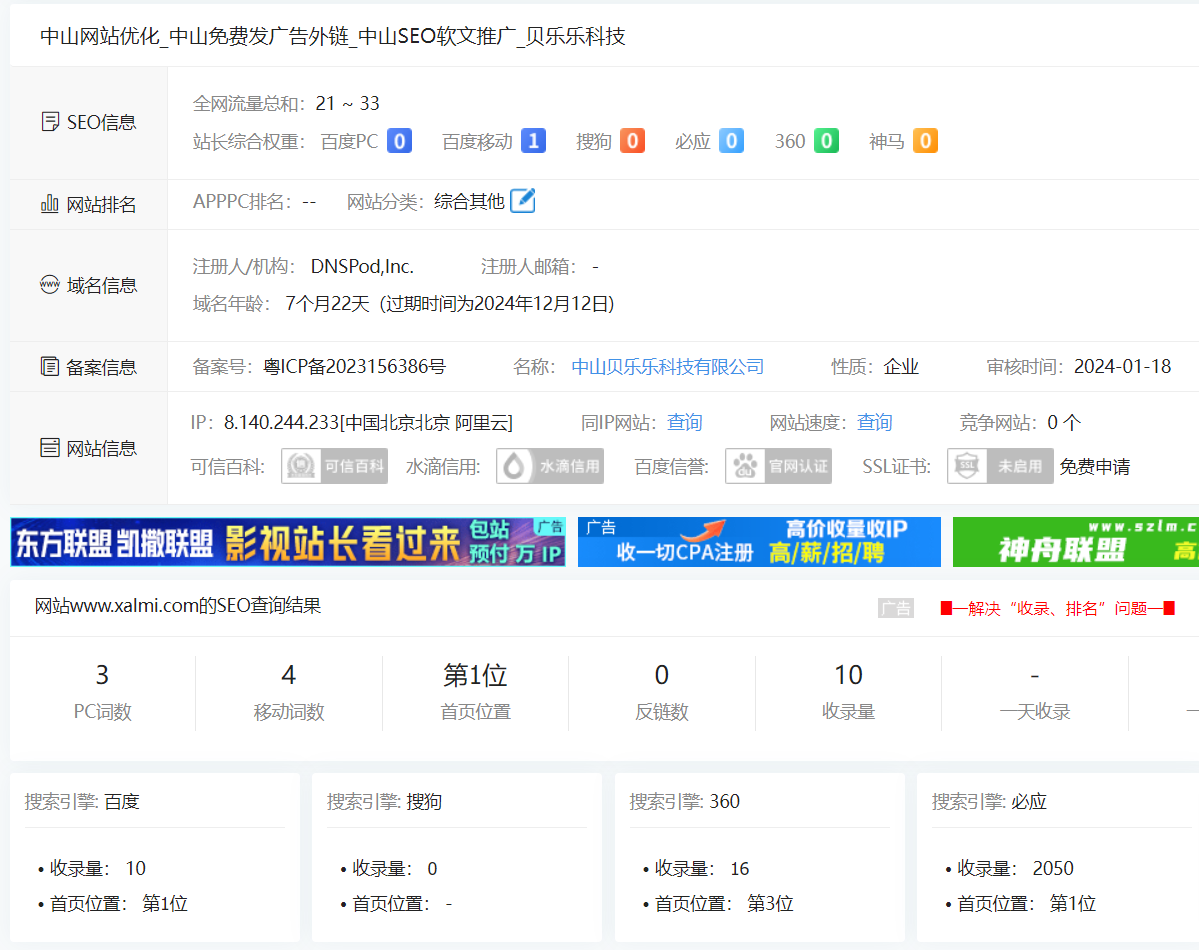Query 网站速度 via 查询 link
Screen dimensions: 1199x950
pyautogui.click(x=874, y=422)
